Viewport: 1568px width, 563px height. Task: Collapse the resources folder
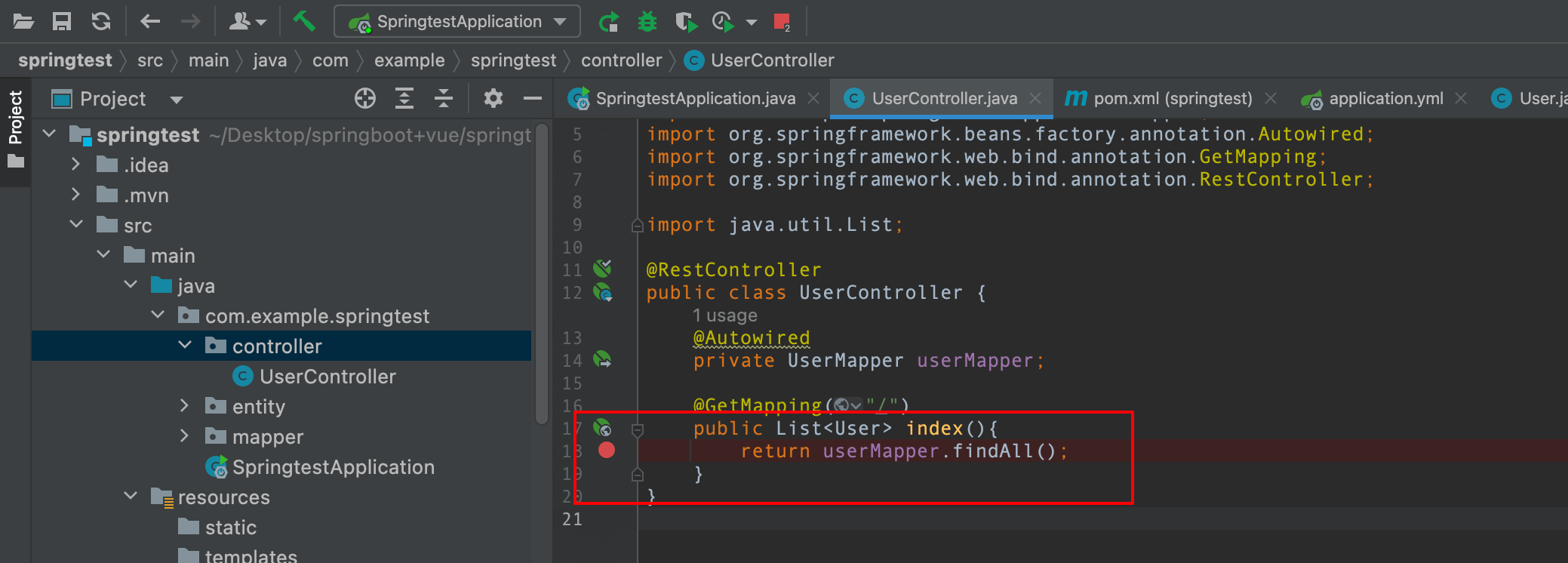coord(131,497)
